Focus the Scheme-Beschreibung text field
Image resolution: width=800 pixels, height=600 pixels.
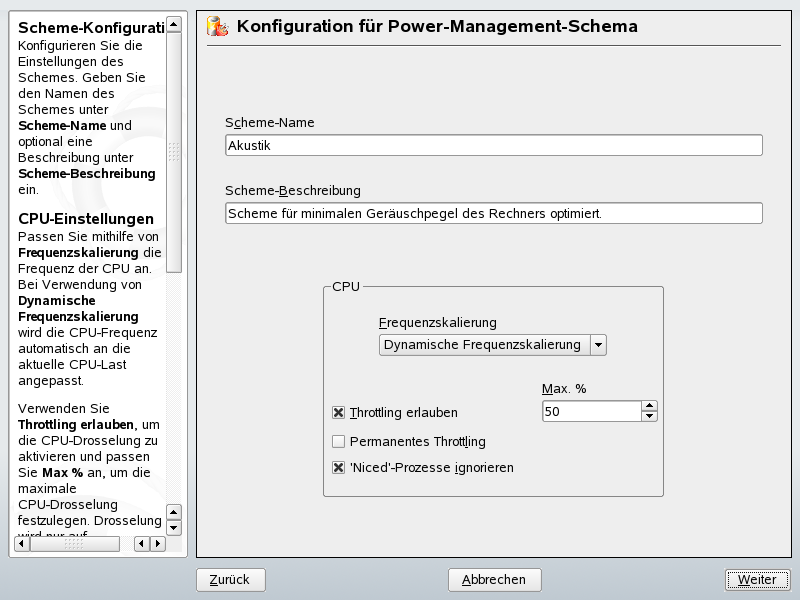click(x=494, y=213)
